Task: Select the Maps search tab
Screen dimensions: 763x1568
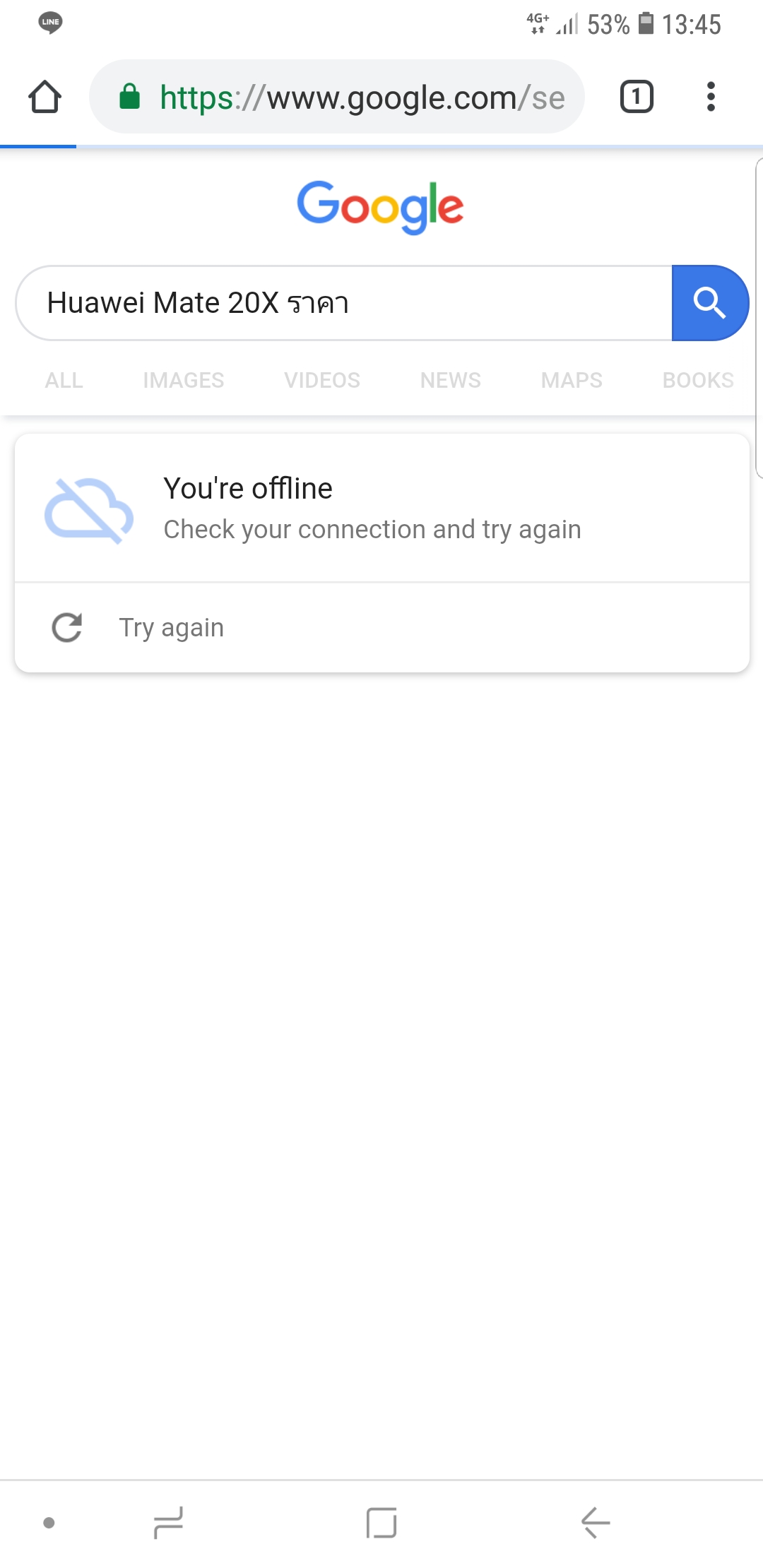Action: pos(572,380)
